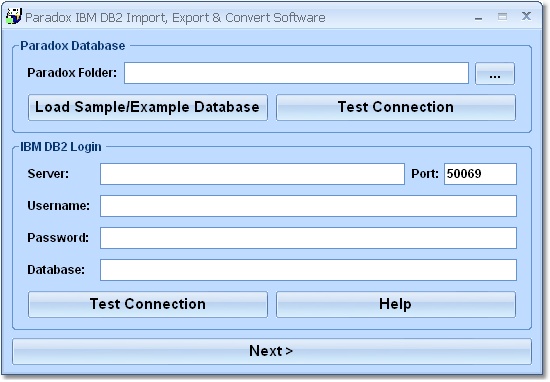This screenshot has width=550, height=382.
Task: Focus the Database name field
Action: 308,270
